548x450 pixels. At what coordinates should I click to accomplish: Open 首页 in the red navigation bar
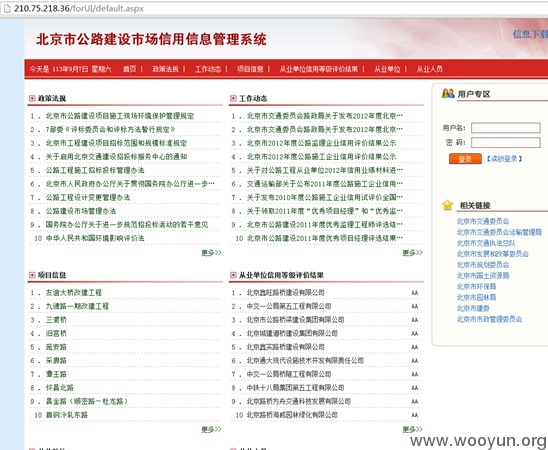click(130, 69)
